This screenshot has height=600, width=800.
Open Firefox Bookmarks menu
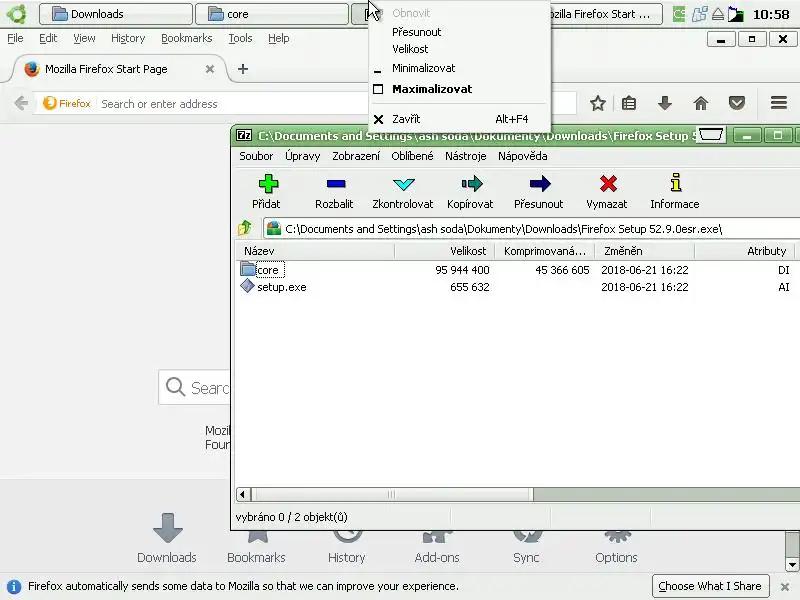tap(186, 38)
